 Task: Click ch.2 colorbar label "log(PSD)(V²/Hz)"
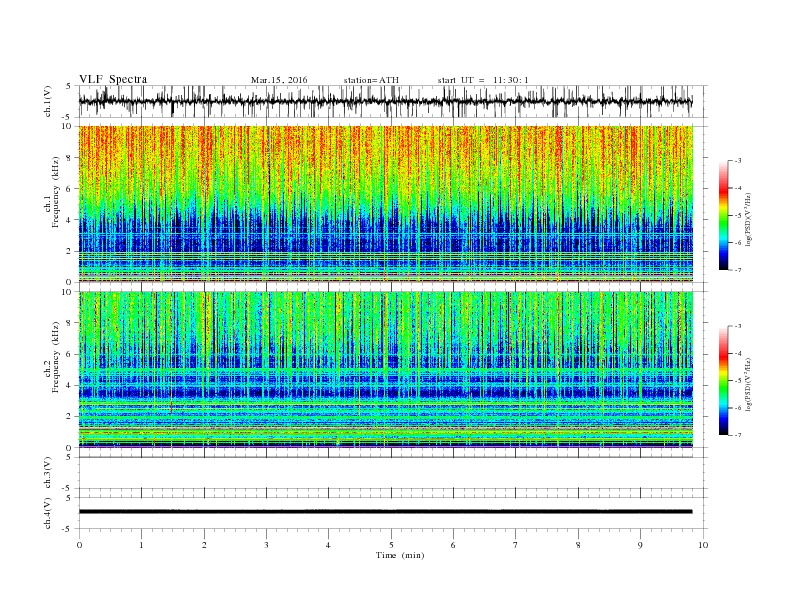[x=750, y=384]
